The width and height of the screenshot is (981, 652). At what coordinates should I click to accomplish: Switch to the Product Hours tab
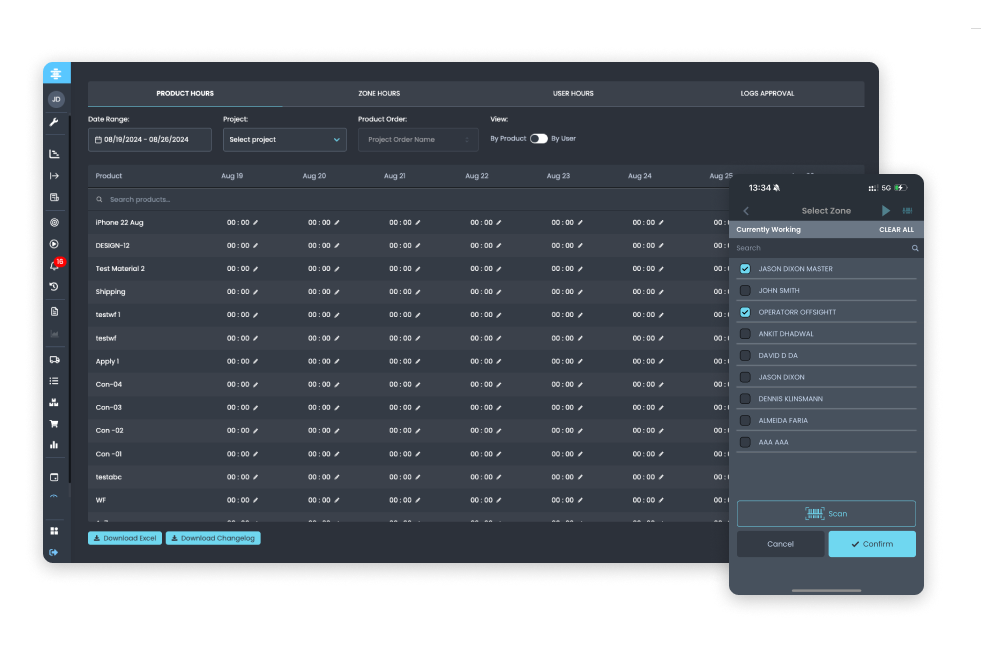(185, 94)
